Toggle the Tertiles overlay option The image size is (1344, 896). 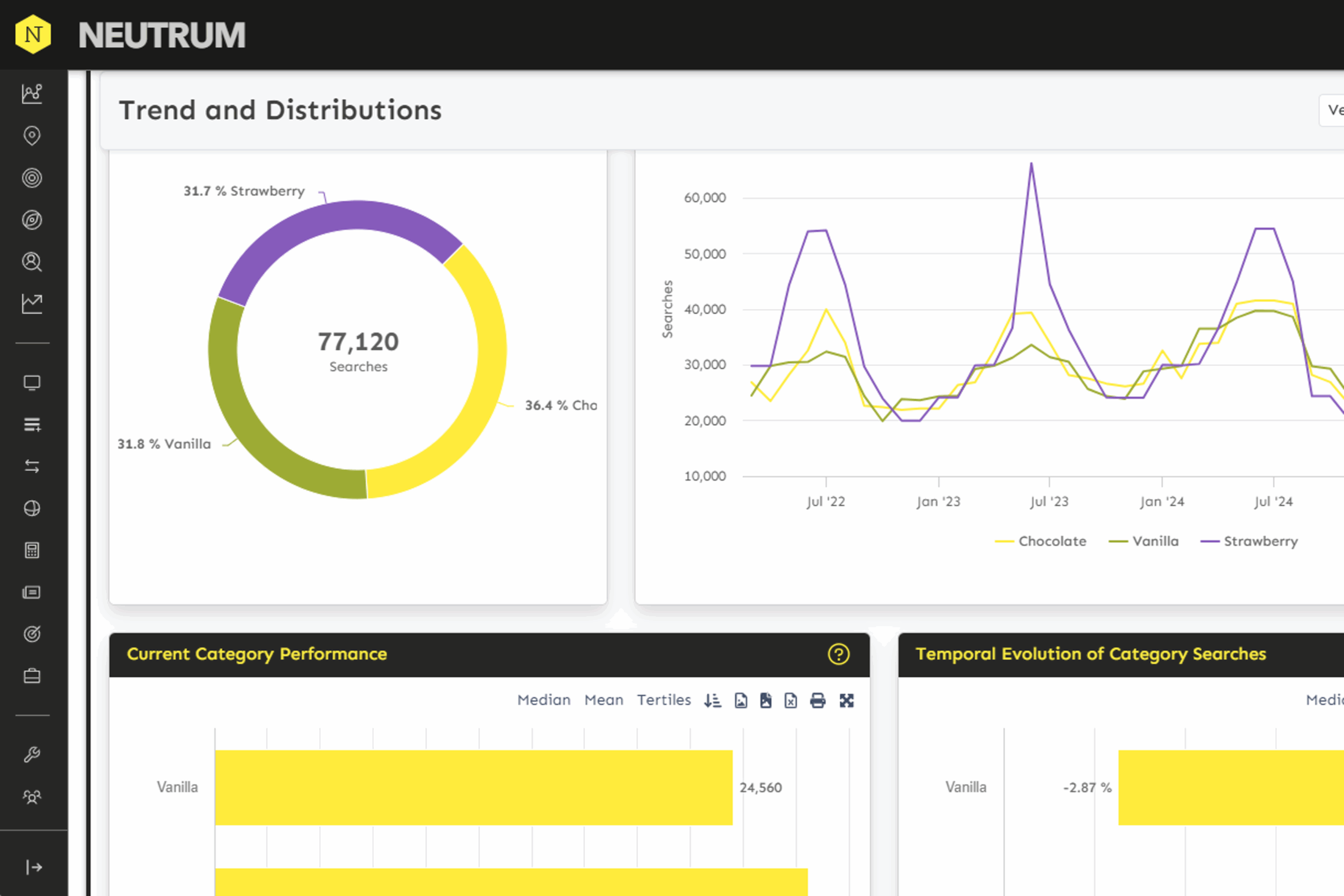click(664, 700)
